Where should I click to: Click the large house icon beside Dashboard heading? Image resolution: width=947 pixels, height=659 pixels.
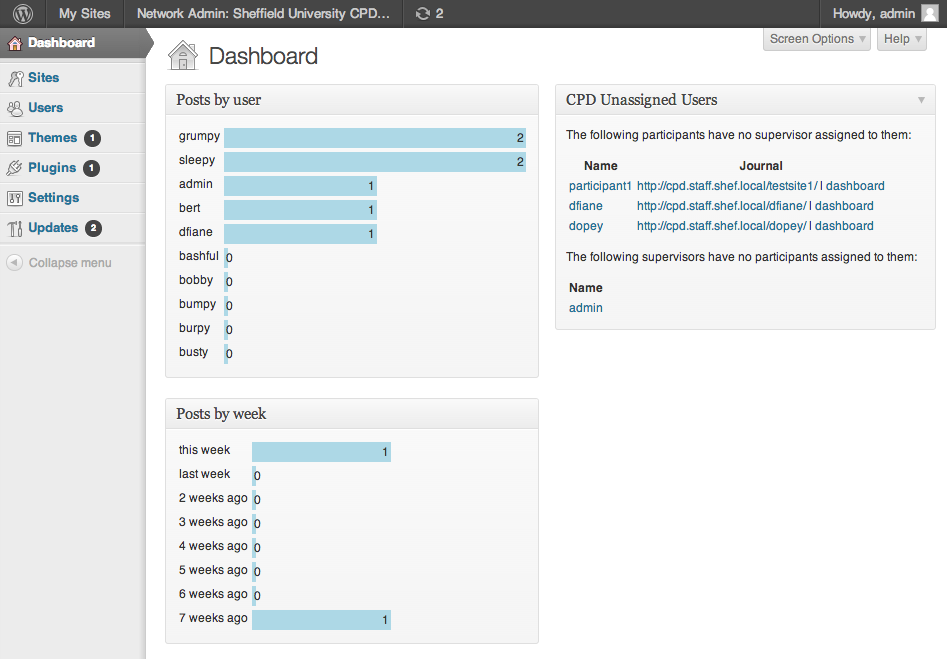point(183,56)
